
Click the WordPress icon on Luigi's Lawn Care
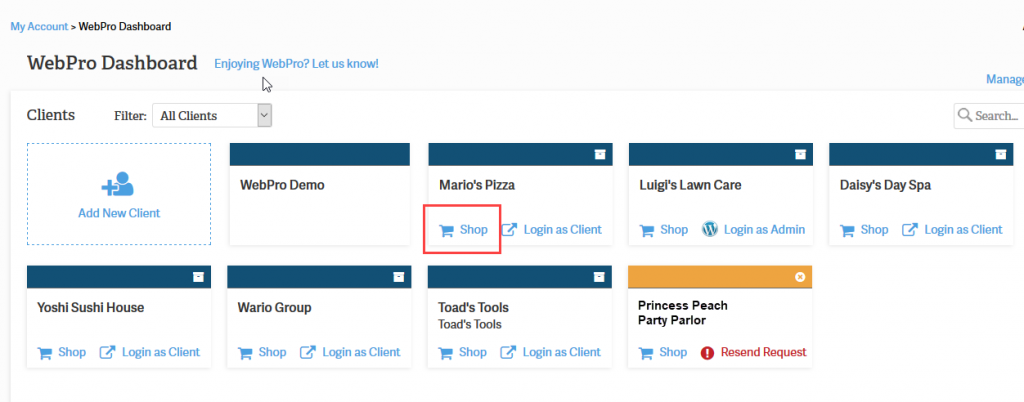710,229
